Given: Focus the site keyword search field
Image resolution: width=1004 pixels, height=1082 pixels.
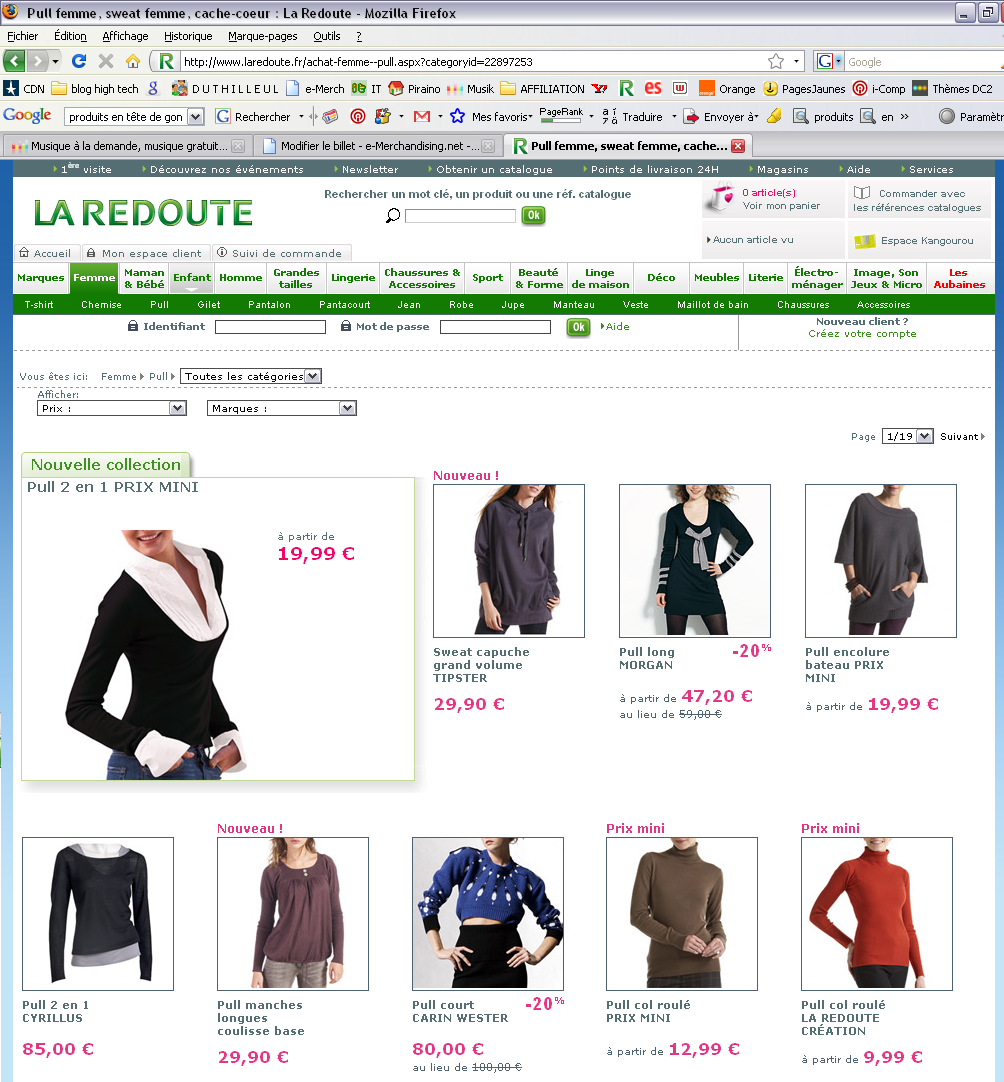Looking at the screenshot, I should (x=460, y=216).
